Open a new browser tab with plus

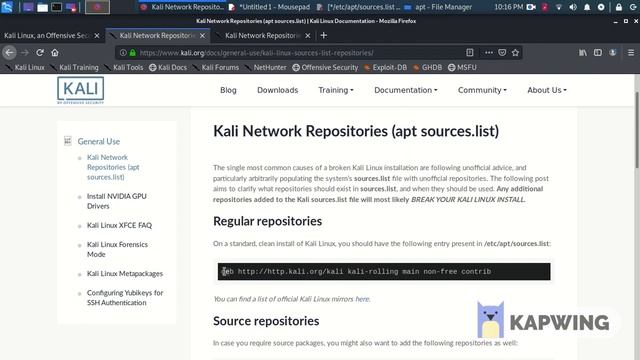[x=324, y=36]
